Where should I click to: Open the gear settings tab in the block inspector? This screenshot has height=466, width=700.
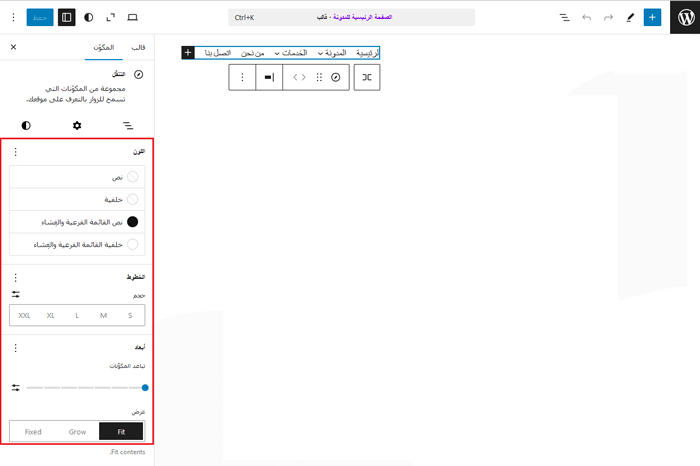coord(77,125)
